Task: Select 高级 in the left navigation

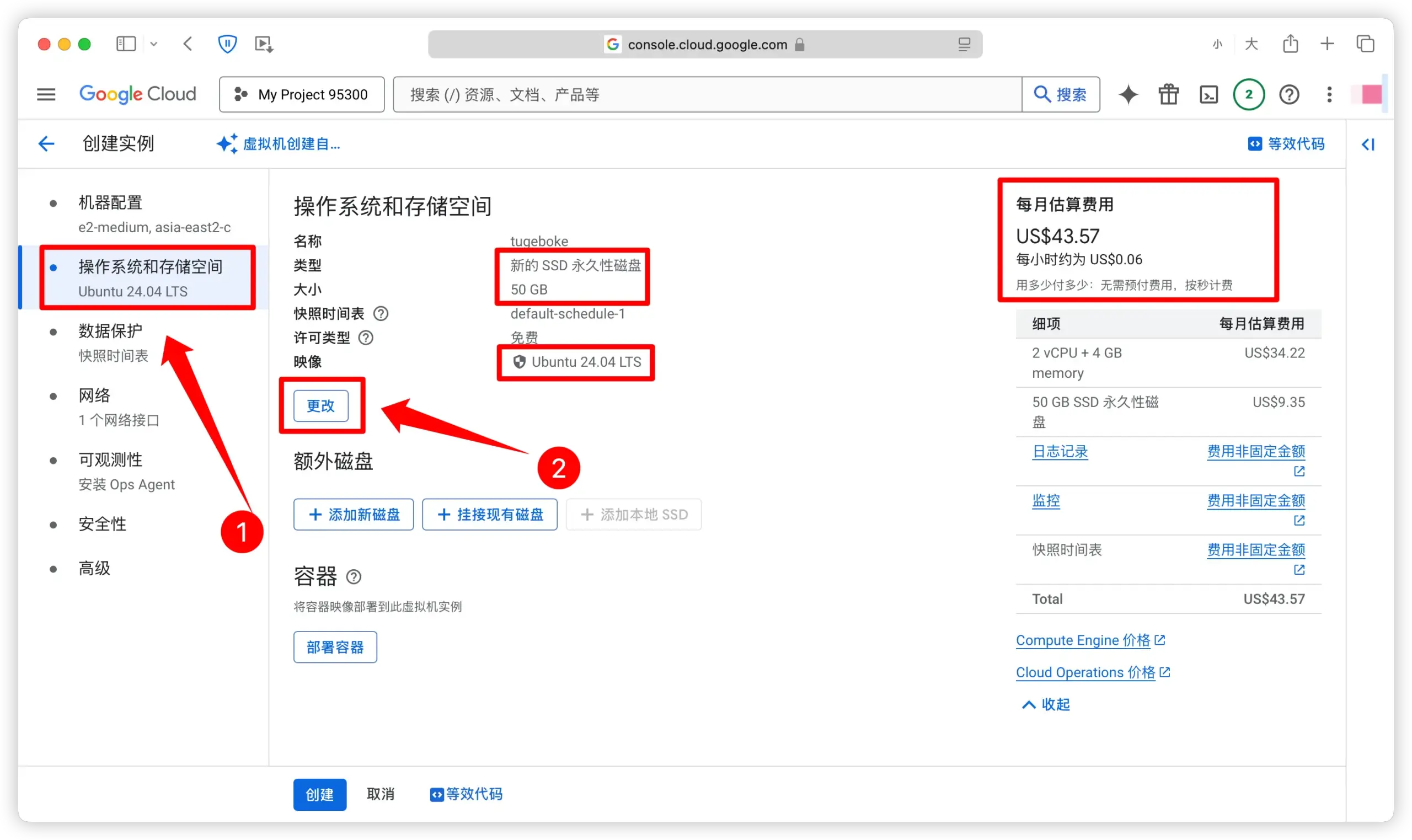Action: click(x=94, y=568)
